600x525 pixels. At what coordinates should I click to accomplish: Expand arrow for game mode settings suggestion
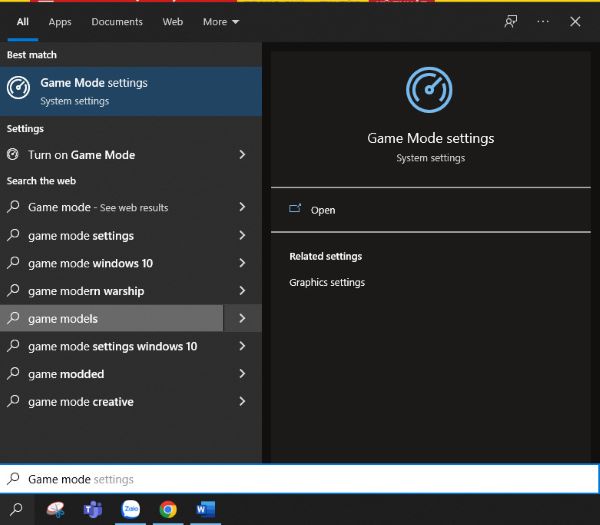click(242, 235)
